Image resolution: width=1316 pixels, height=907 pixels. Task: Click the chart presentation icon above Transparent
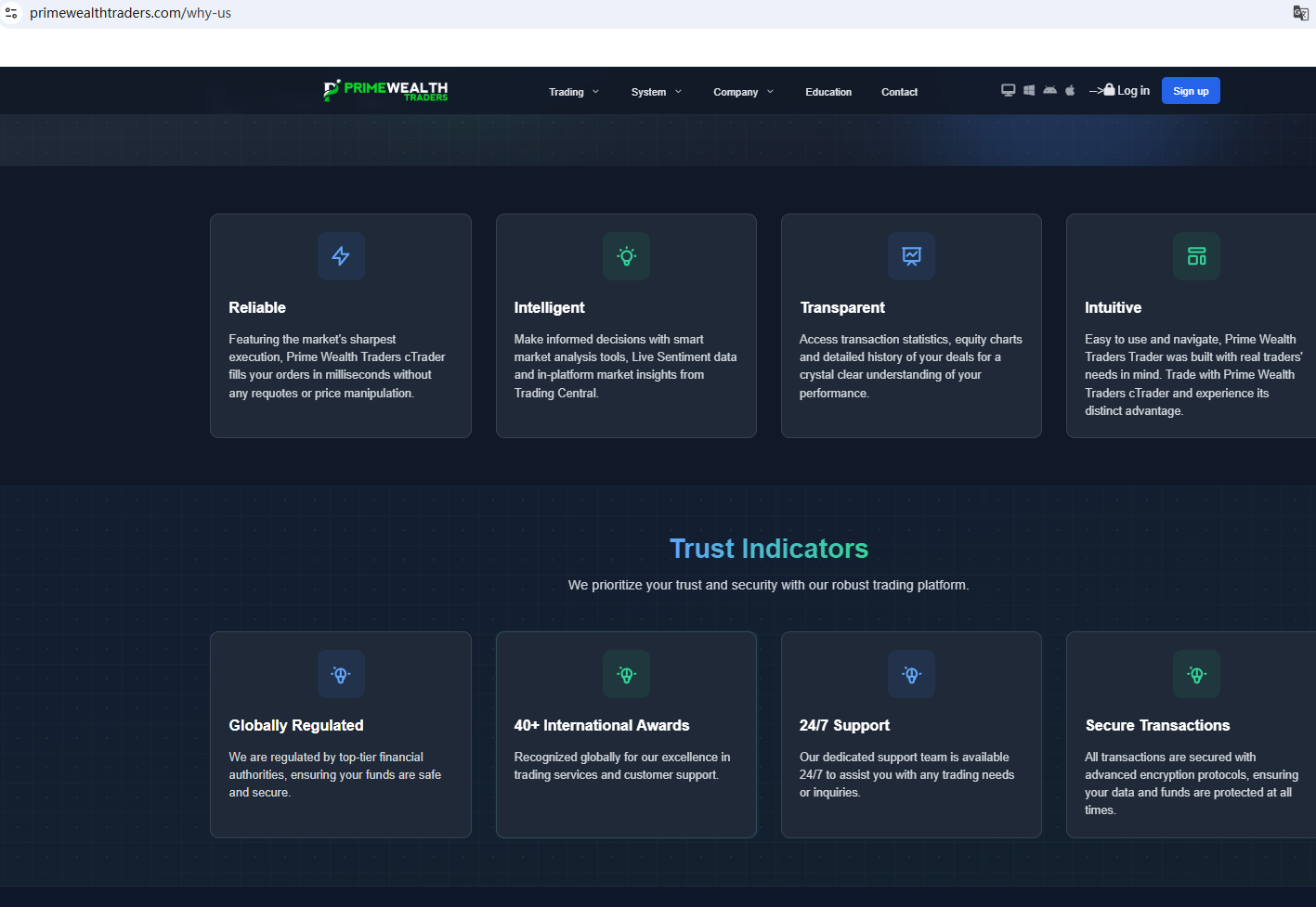[911, 256]
